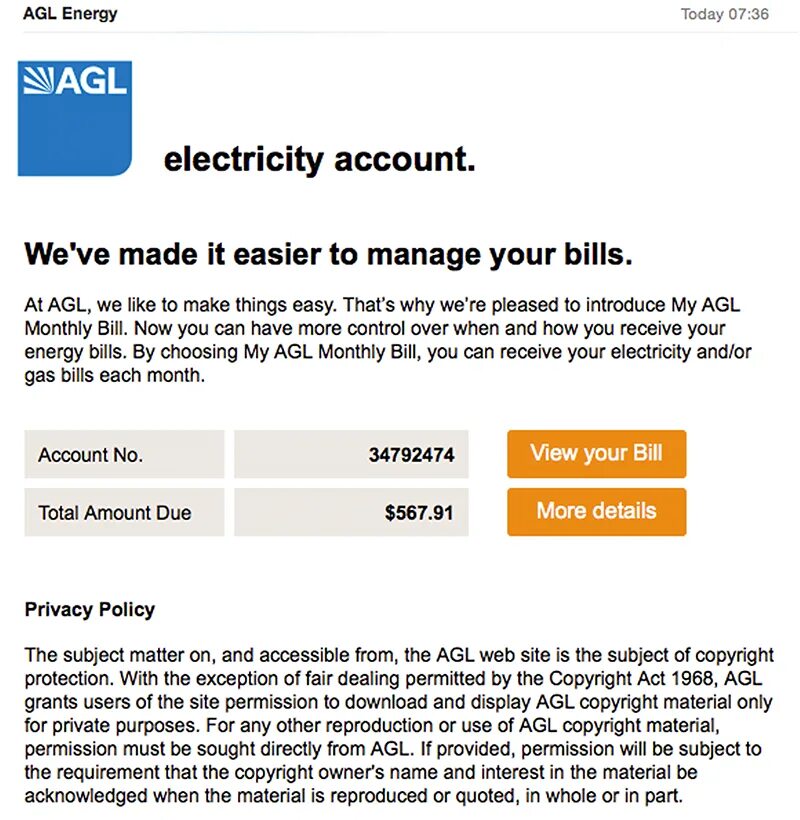Click the 'electricity account.' heading
This screenshot has width=800, height=820.
coord(319,159)
